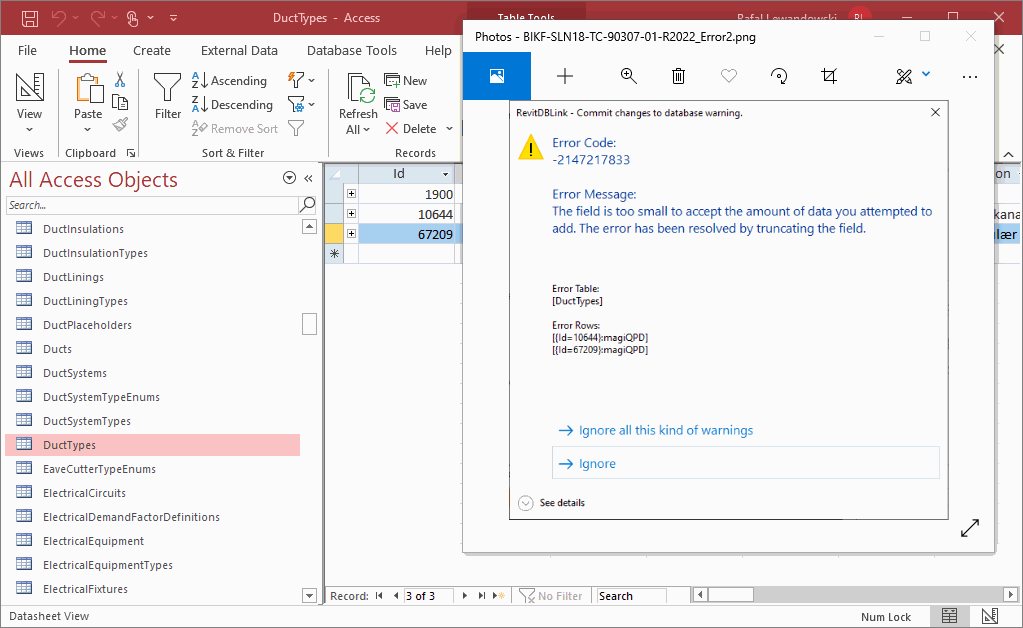Click the Paste clipboard icon
The width and height of the screenshot is (1023, 628).
click(89, 88)
